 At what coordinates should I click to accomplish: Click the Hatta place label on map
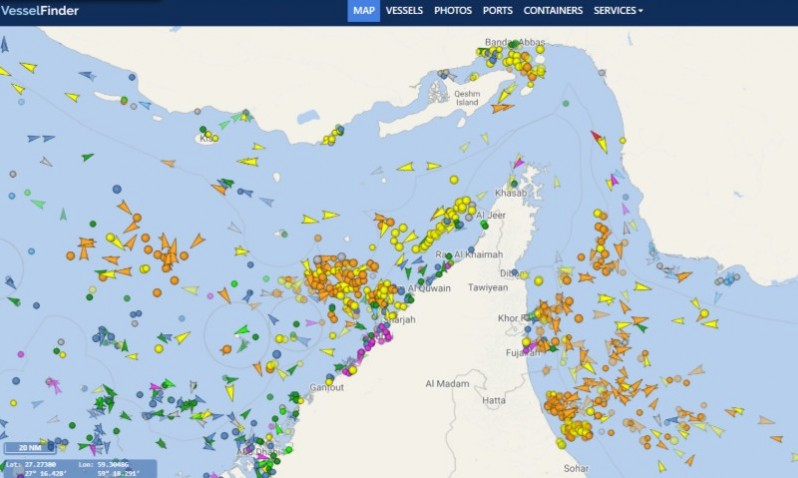[x=493, y=400]
